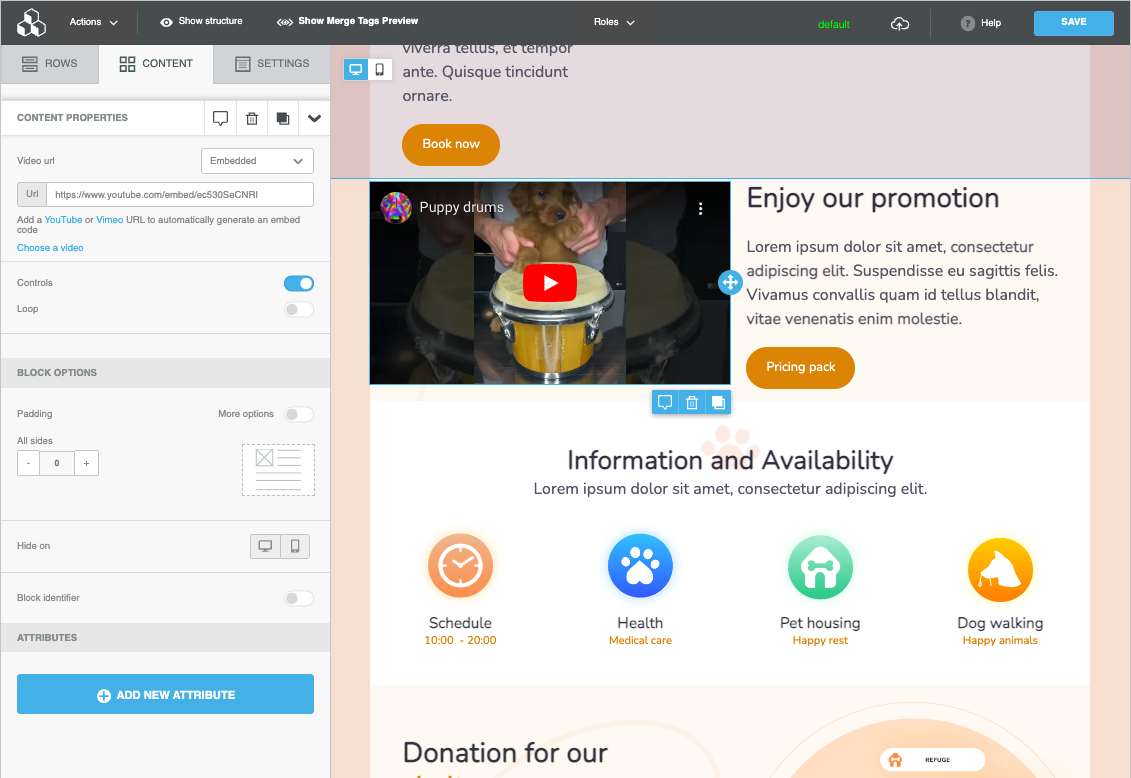Screen dimensions: 1131x778
Task: Switch to mobile preview icon
Action: coord(380,70)
